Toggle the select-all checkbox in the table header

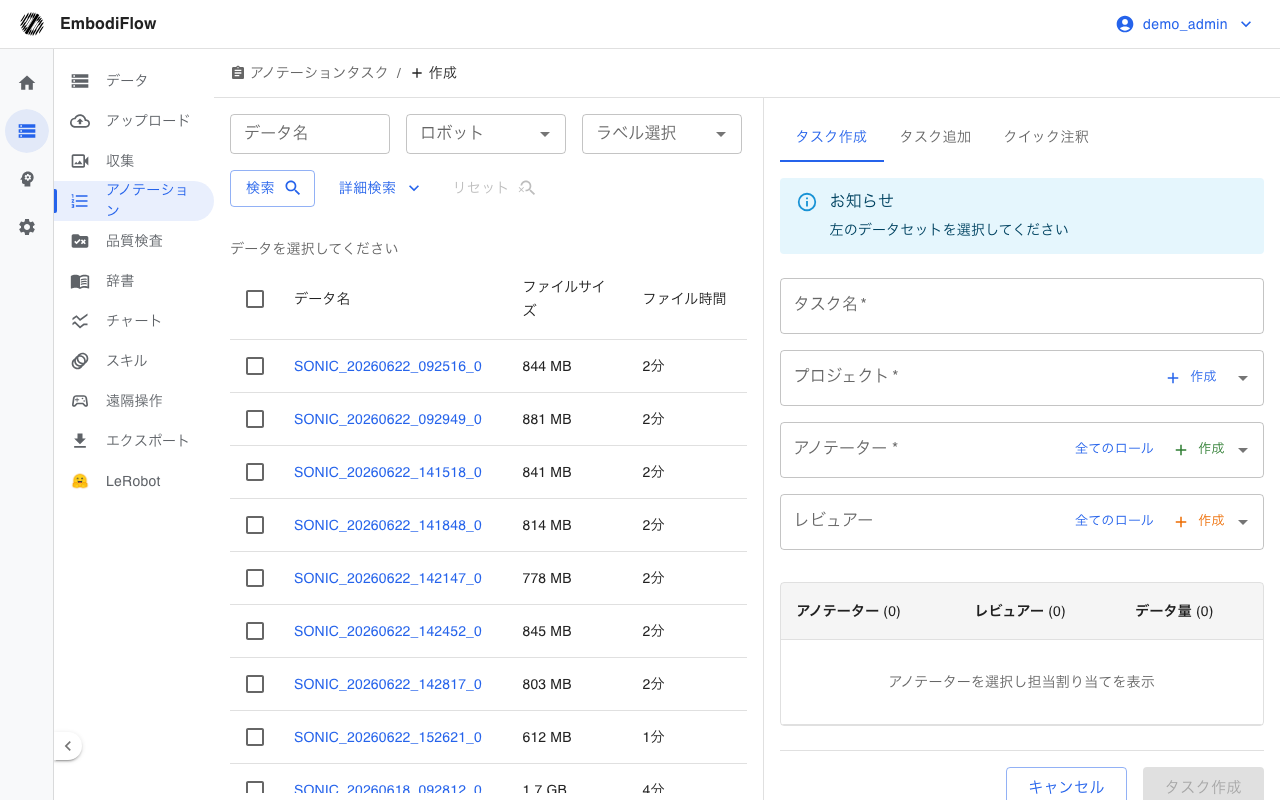tap(255, 299)
